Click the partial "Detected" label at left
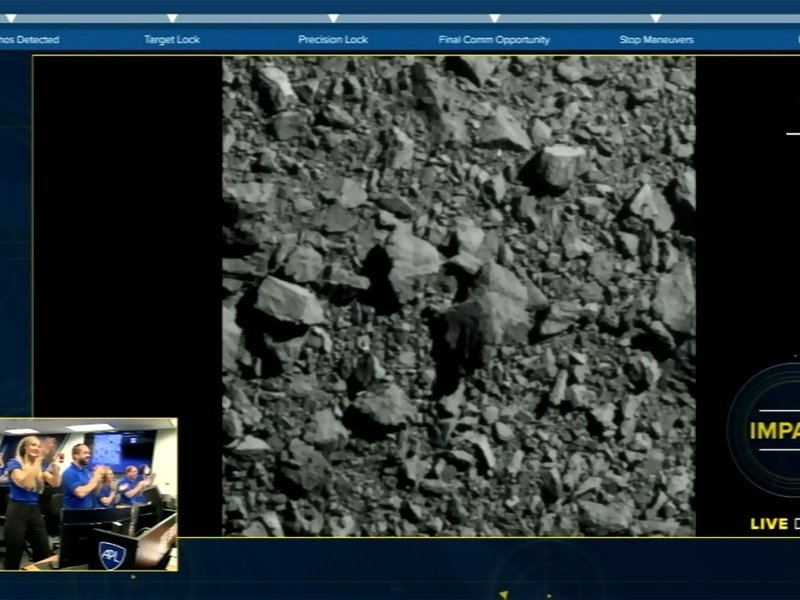This screenshot has height=600, width=800. [x=30, y=40]
